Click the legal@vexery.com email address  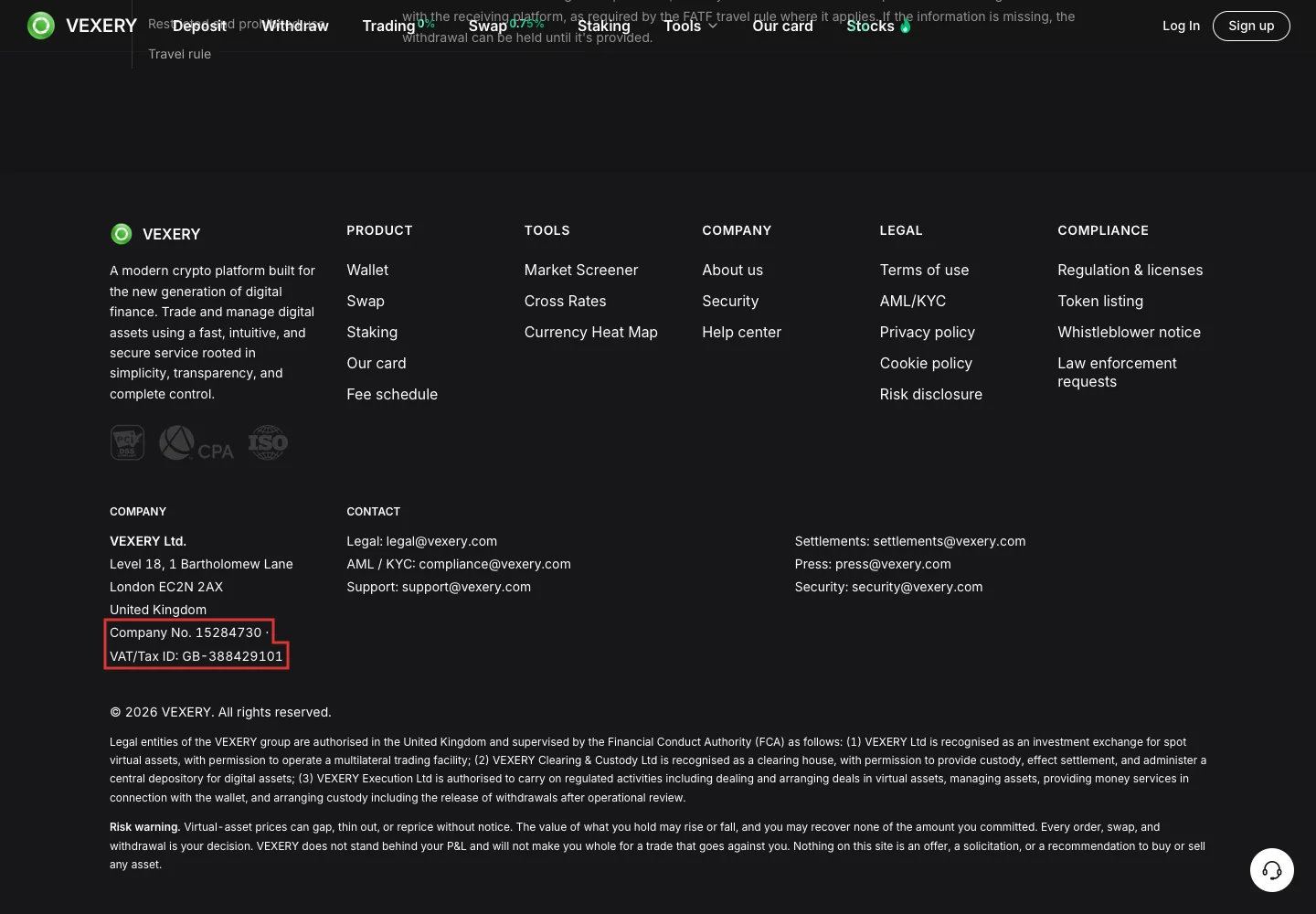[441, 541]
